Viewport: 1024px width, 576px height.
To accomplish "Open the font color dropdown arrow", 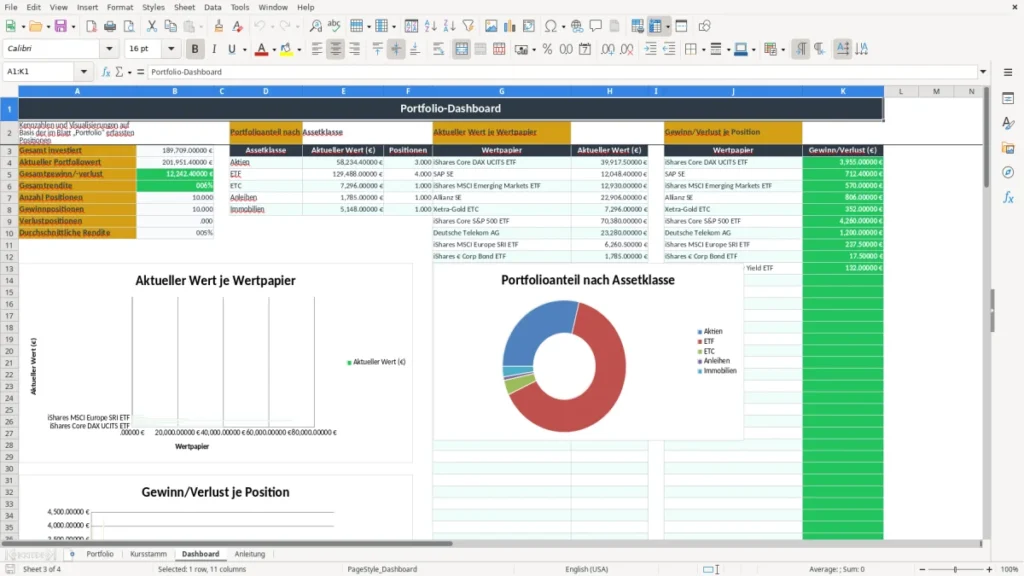I will [x=274, y=49].
